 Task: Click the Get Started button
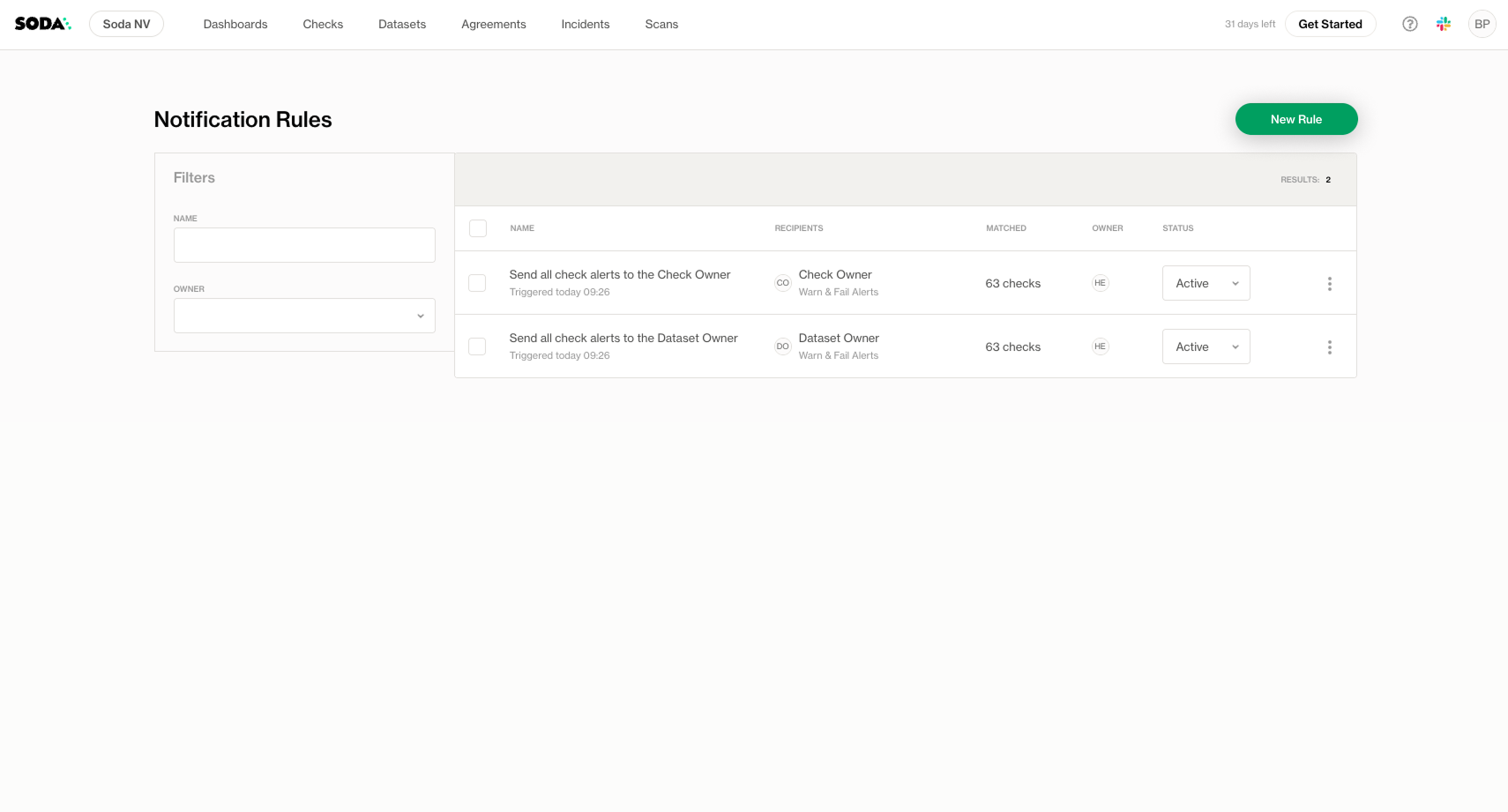pos(1330,24)
